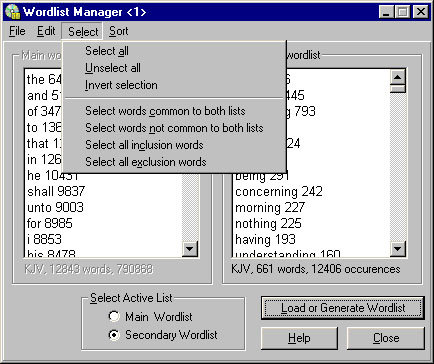This screenshot has width=434, height=364.
Task: Close the open Select menu
Action: click(x=83, y=32)
